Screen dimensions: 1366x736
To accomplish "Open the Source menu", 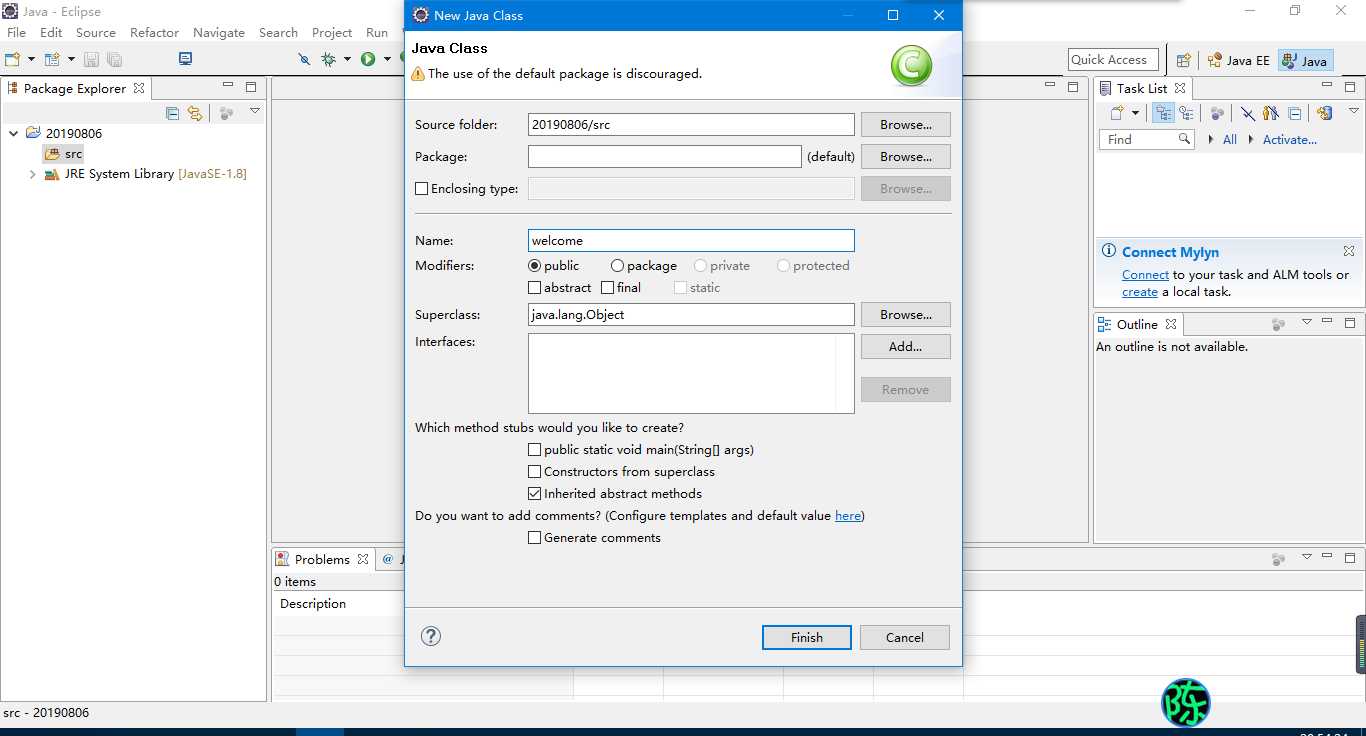I will tap(96, 32).
